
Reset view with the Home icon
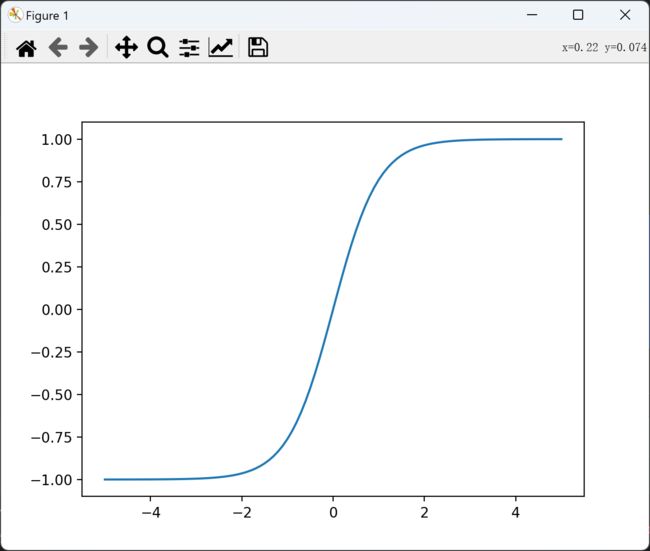(26, 48)
